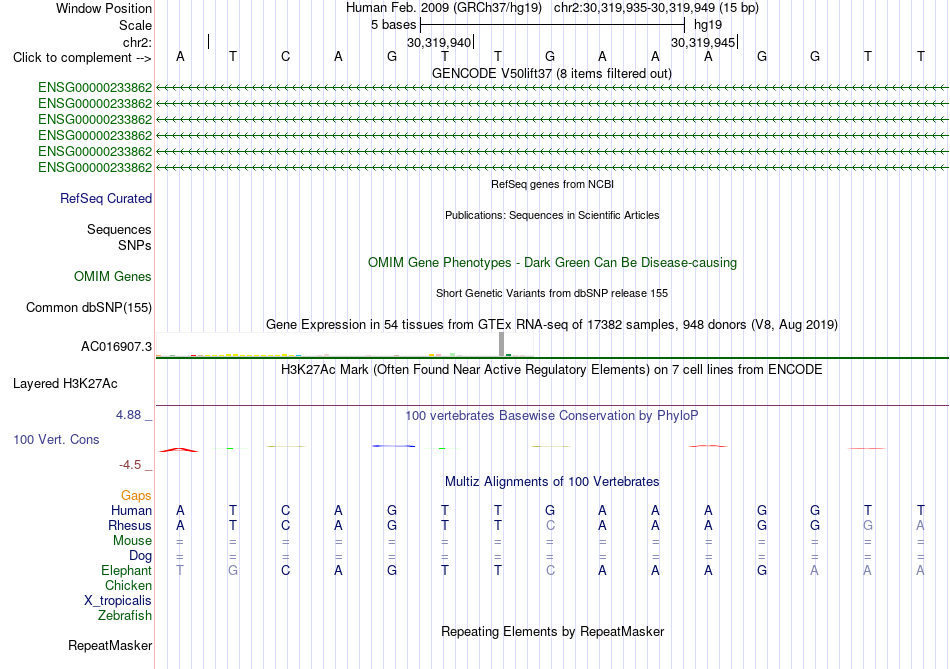Open the 'OMIM Genes' track label

coord(113,276)
